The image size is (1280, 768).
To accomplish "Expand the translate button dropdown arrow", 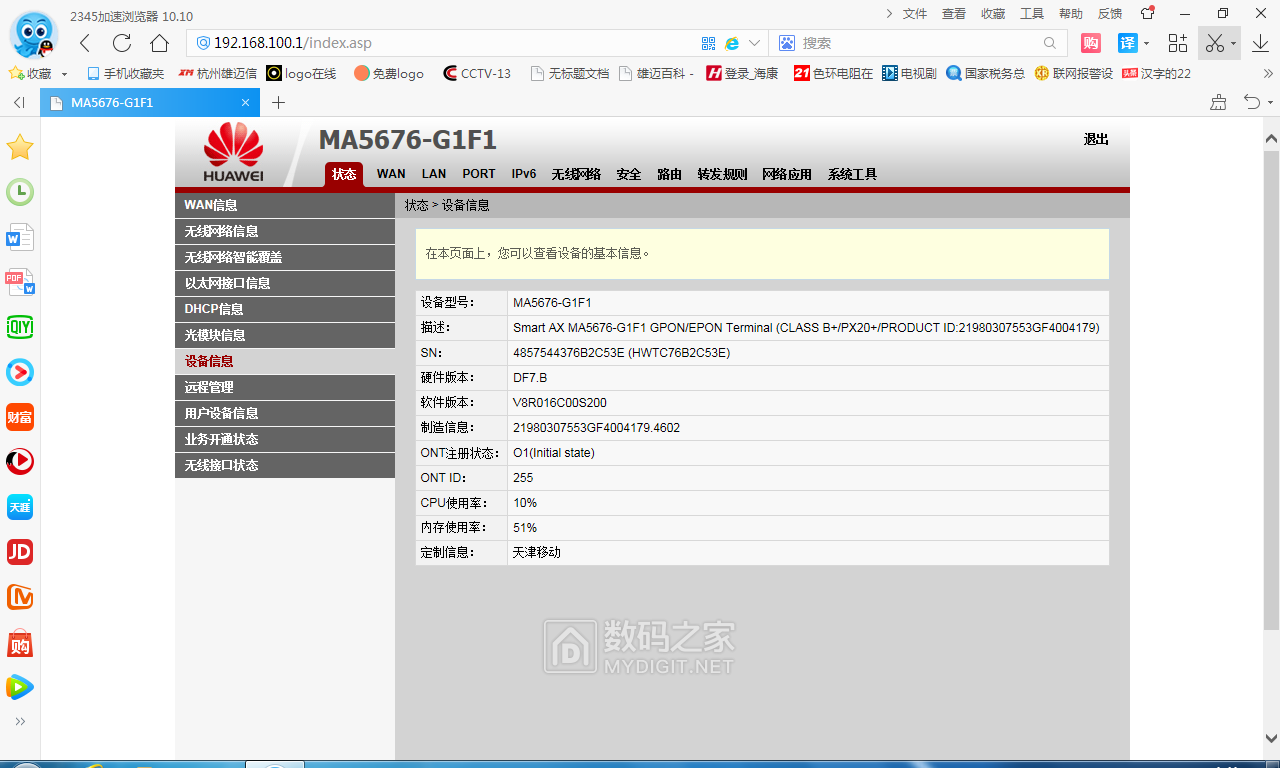I will pyautogui.click(x=1146, y=44).
